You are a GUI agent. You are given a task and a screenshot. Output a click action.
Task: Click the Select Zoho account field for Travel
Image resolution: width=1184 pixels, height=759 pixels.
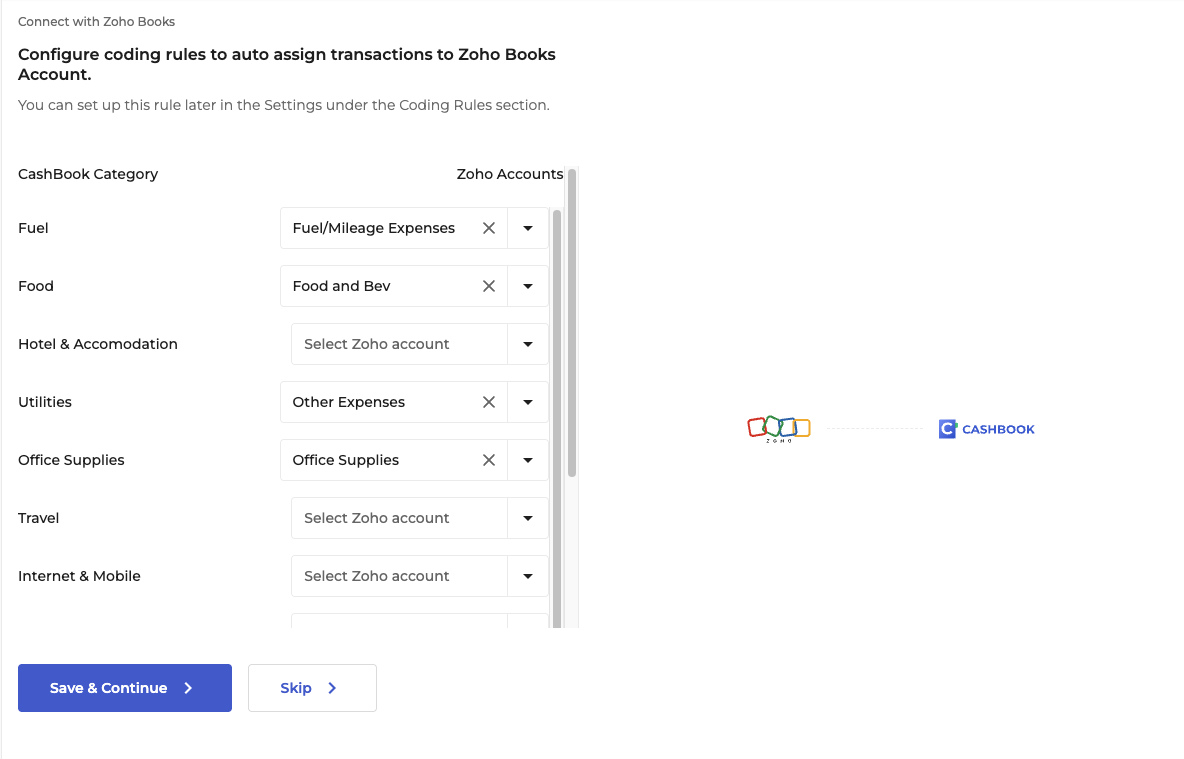[390, 518]
